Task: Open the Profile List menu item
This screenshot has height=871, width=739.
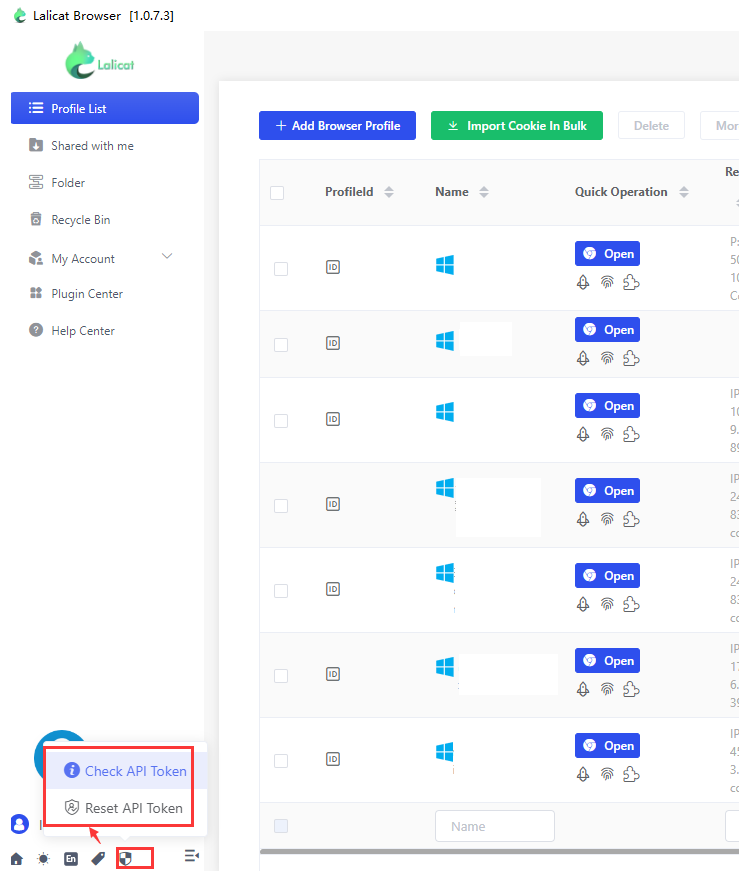Action: click(x=105, y=108)
